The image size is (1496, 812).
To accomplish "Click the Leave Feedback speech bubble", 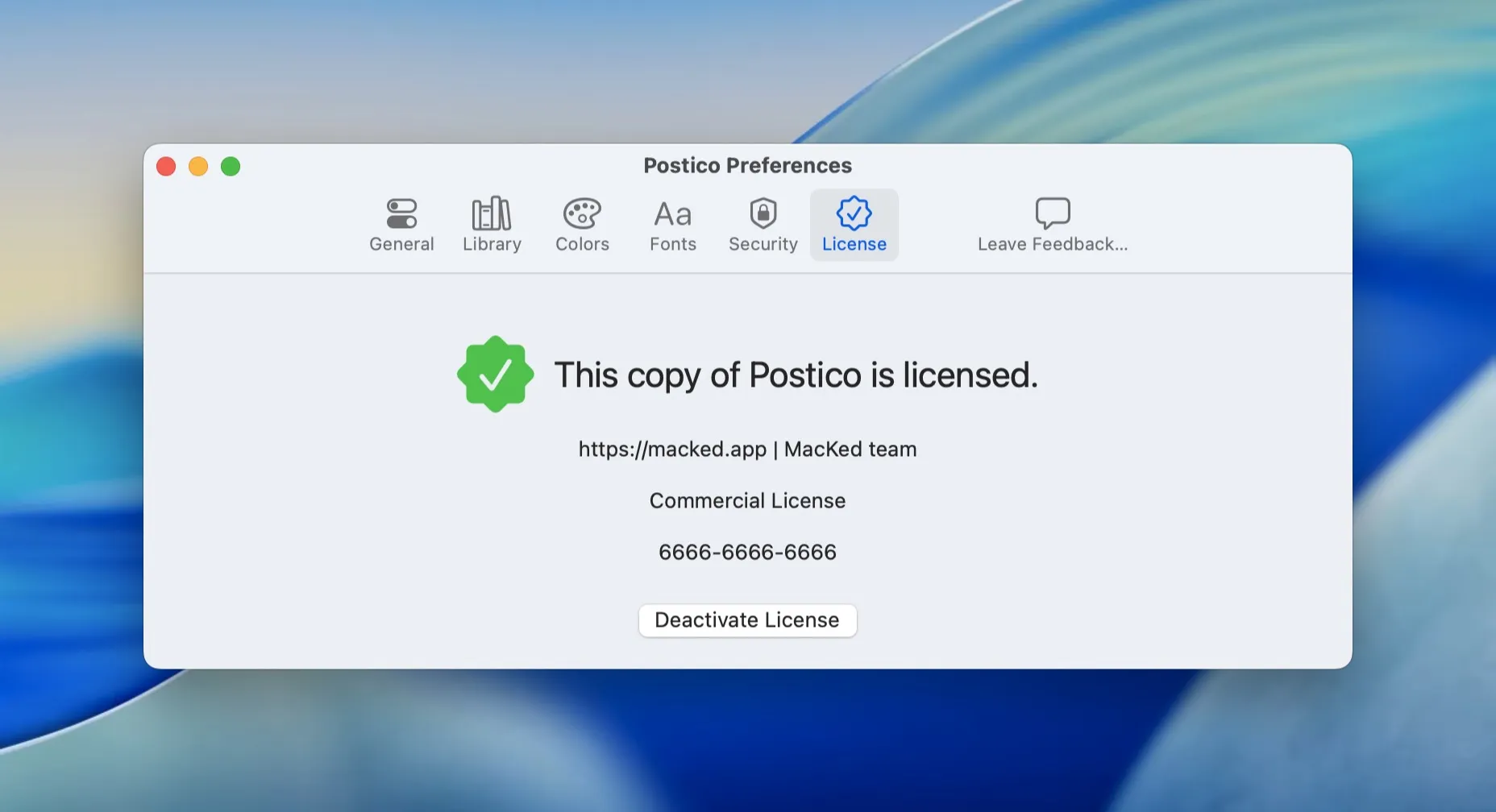I will click(x=1053, y=225).
